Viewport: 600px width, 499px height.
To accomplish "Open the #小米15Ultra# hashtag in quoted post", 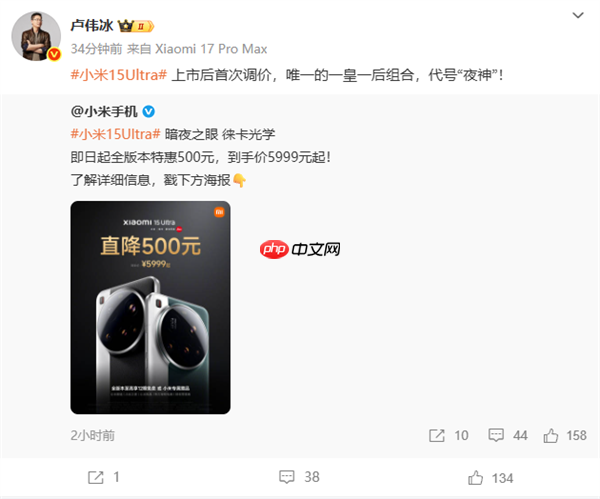I will coord(115,134).
